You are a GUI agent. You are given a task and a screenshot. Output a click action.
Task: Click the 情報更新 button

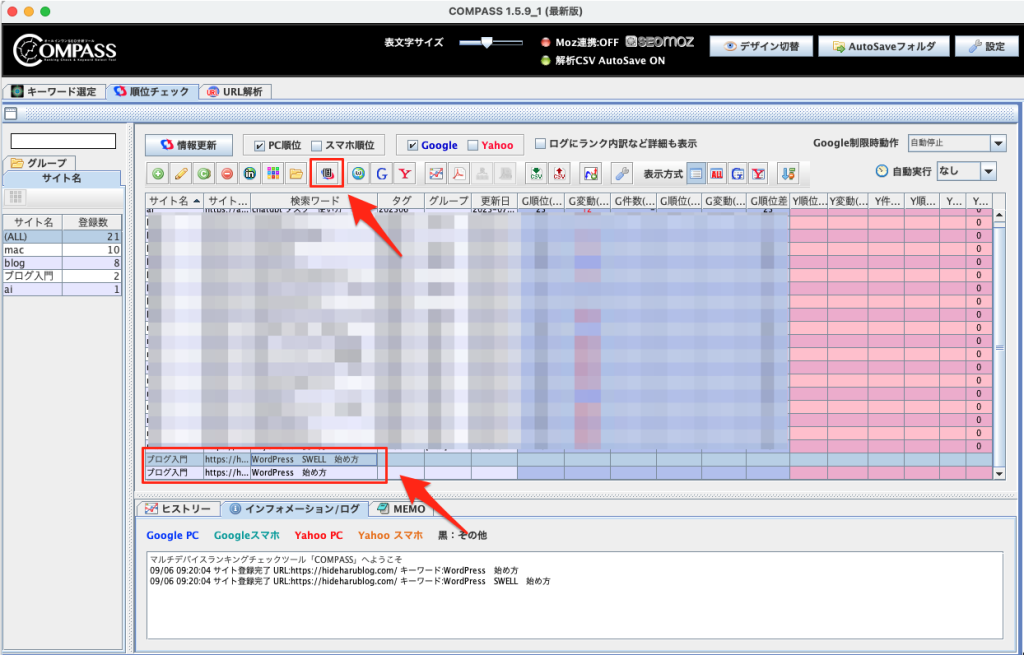point(189,145)
